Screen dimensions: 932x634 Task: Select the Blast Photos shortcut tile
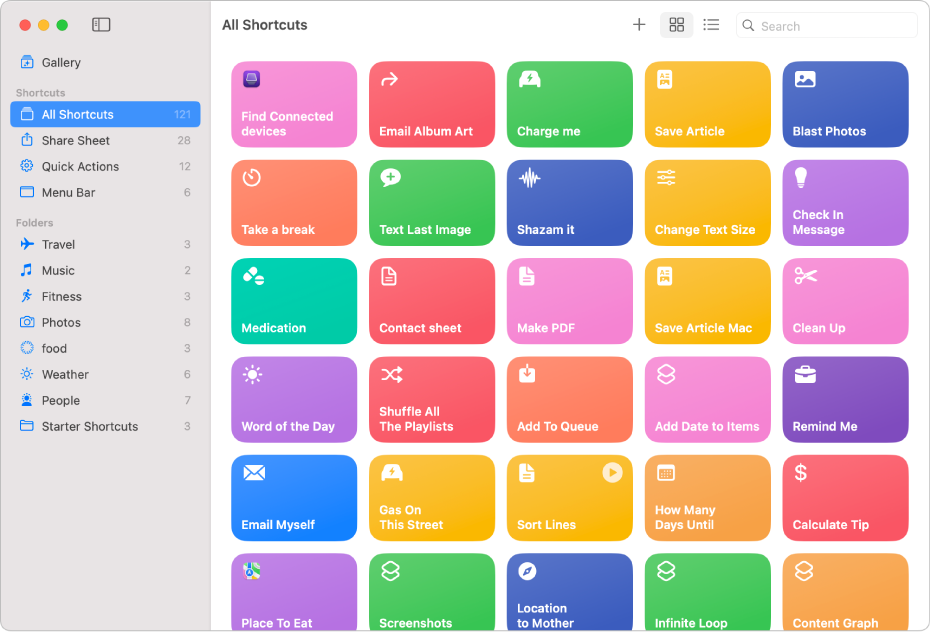click(845, 104)
